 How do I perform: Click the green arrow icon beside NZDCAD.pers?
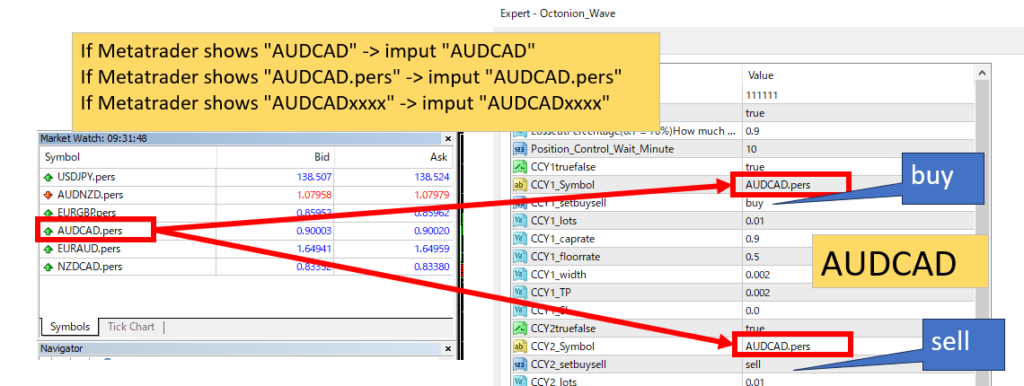pyautogui.click(x=48, y=266)
